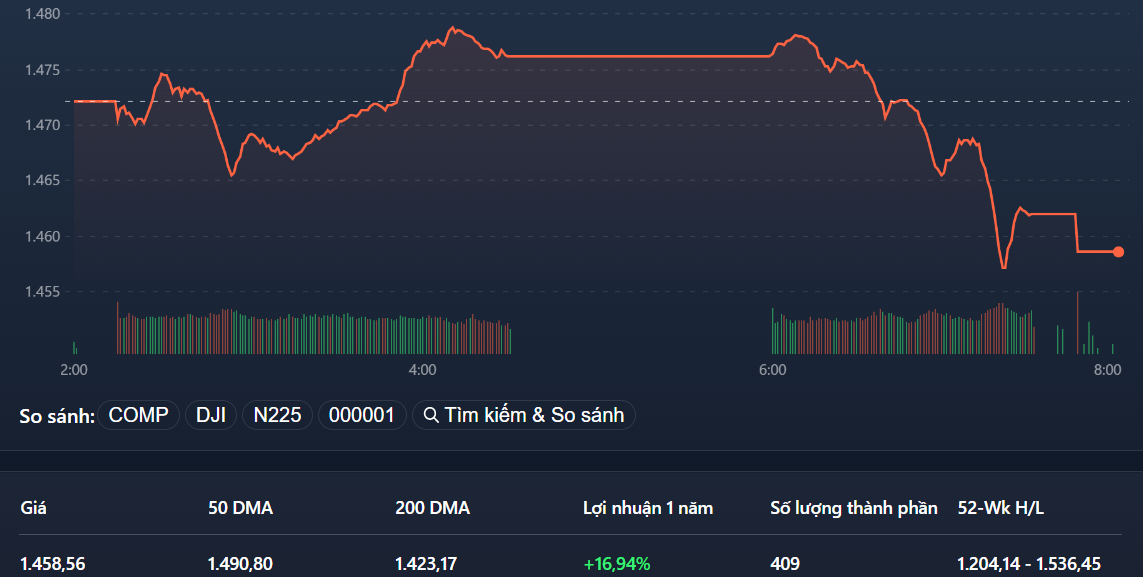Select the 50 DMA value 1.490,80
This screenshot has height=577, width=1143.
point(240,564)
